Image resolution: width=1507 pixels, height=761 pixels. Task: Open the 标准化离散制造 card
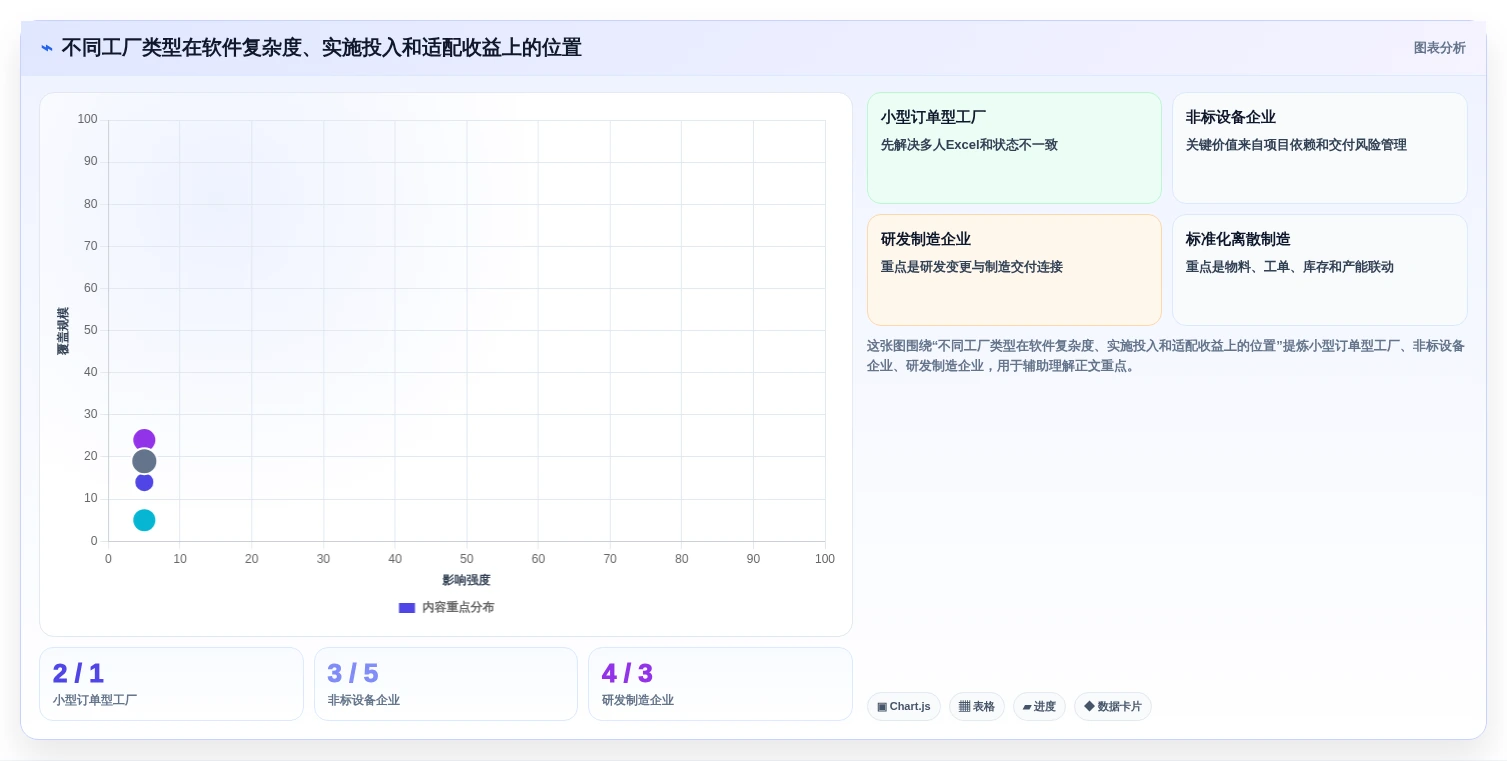click(1319, 270)
